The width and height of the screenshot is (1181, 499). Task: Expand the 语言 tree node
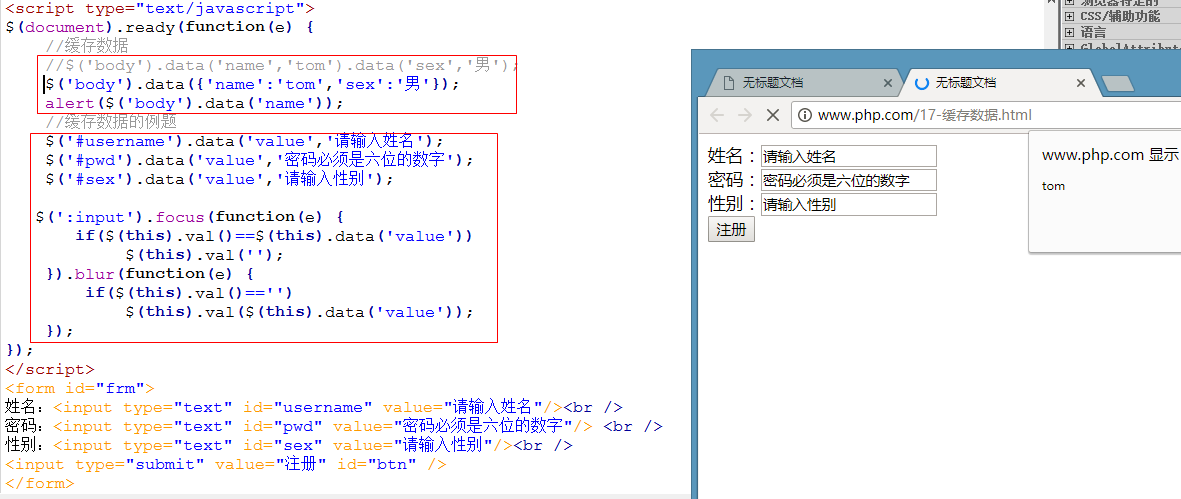[x=1069, y=32]
